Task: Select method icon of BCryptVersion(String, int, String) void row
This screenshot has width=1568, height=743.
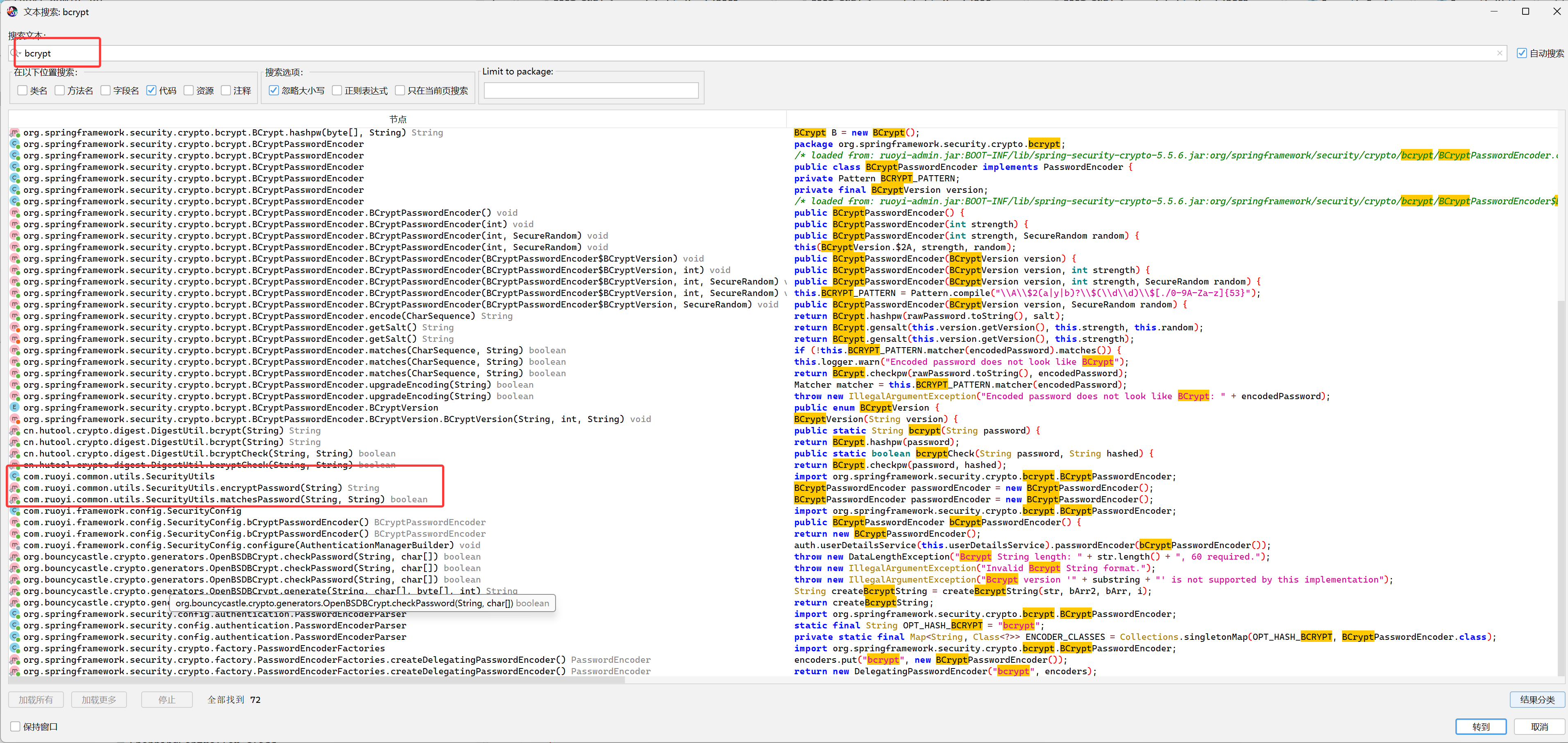Action: point(15,419)
